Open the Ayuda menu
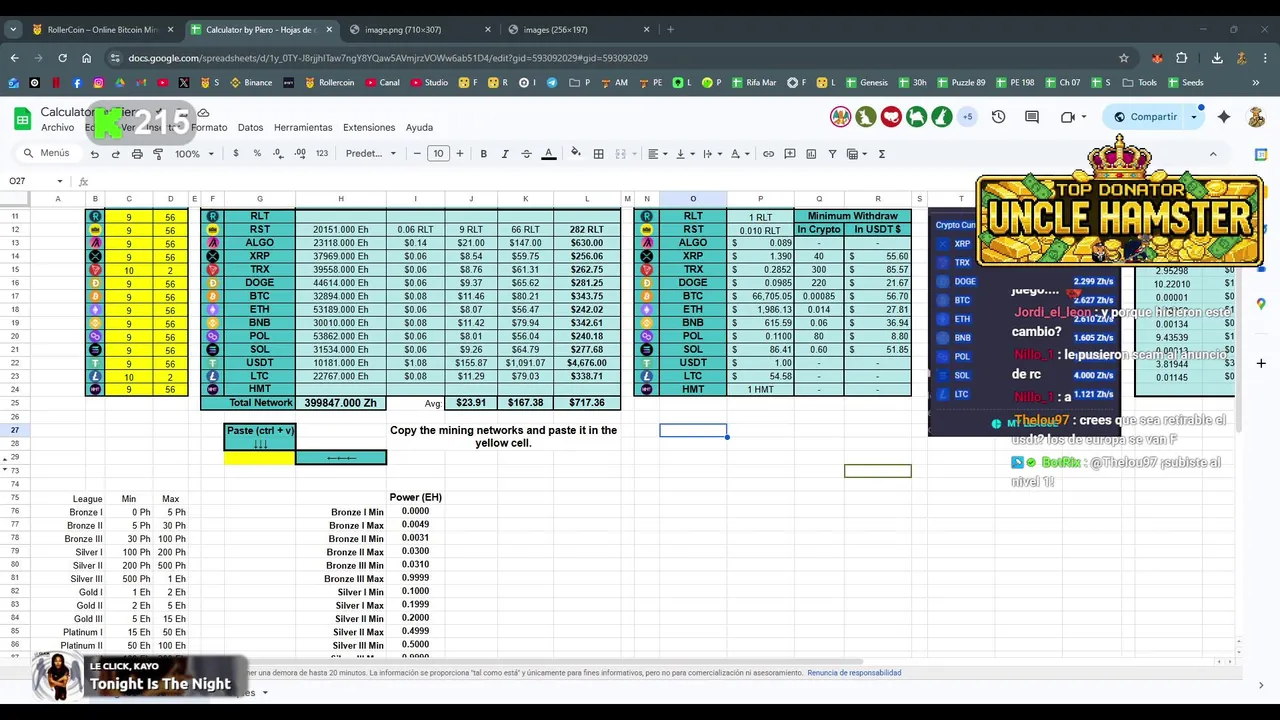 click(419, 128)
